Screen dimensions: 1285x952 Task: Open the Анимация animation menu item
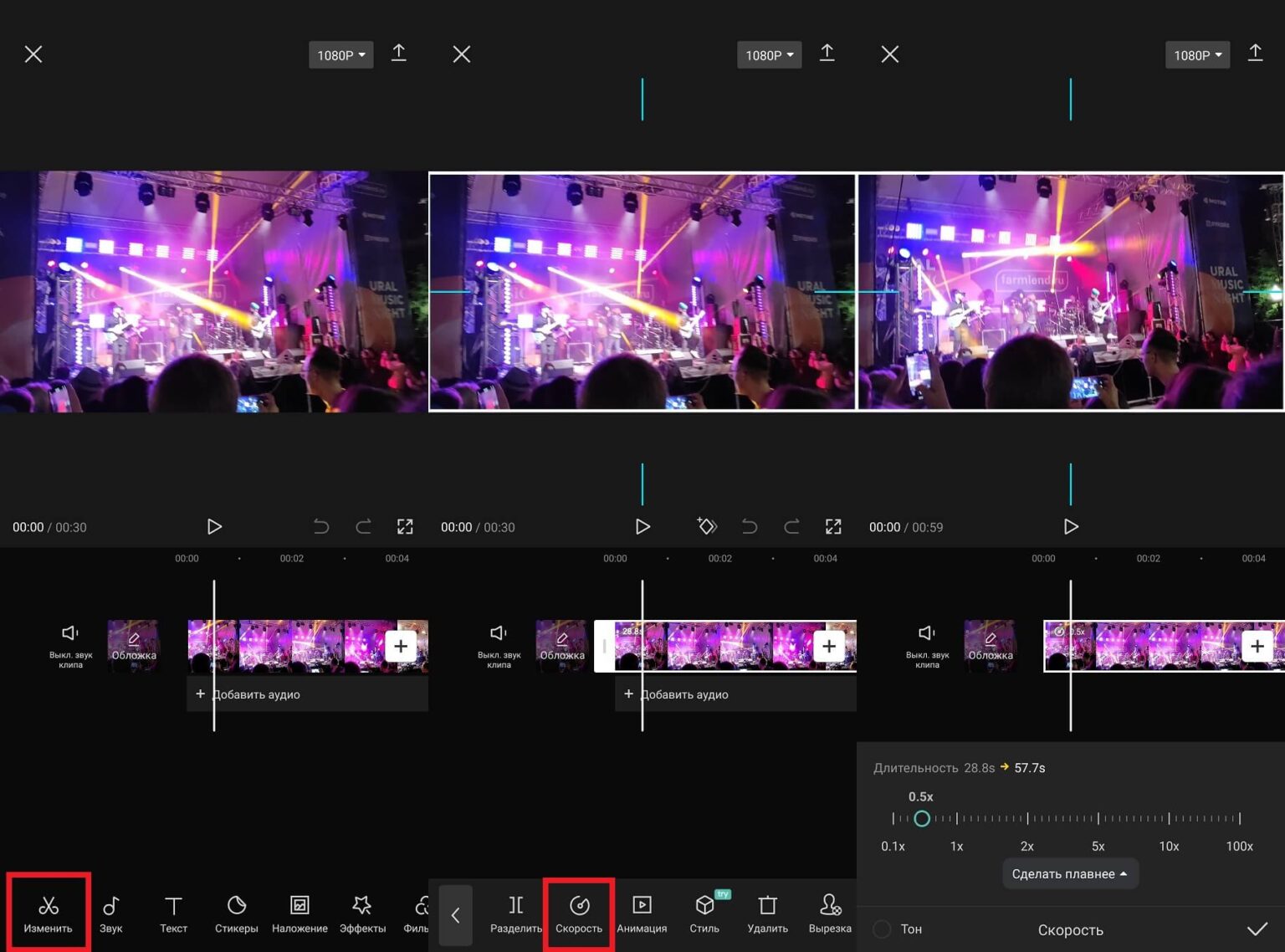tap(642, 912)
